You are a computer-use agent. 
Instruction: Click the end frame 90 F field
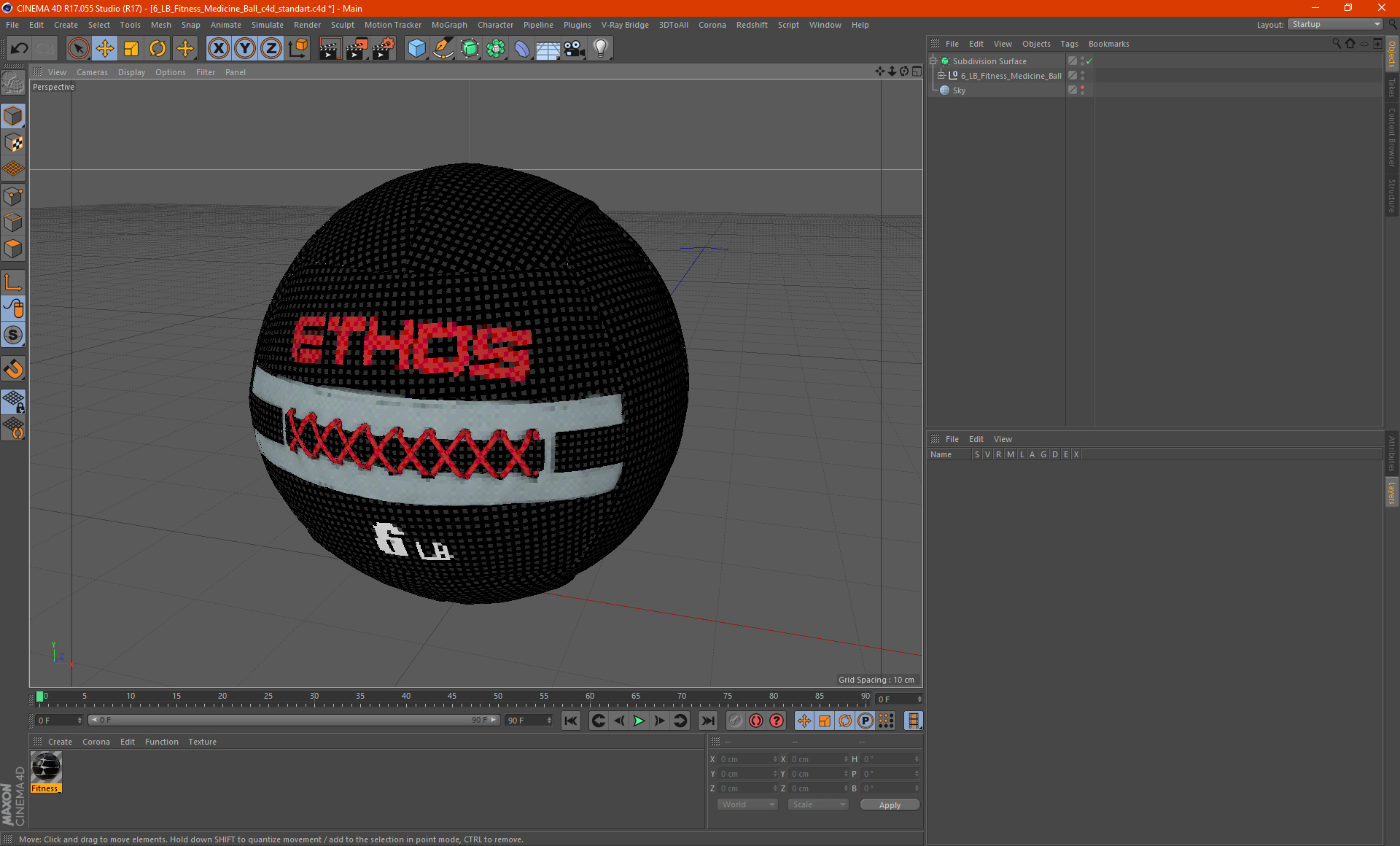click(529, 721)
